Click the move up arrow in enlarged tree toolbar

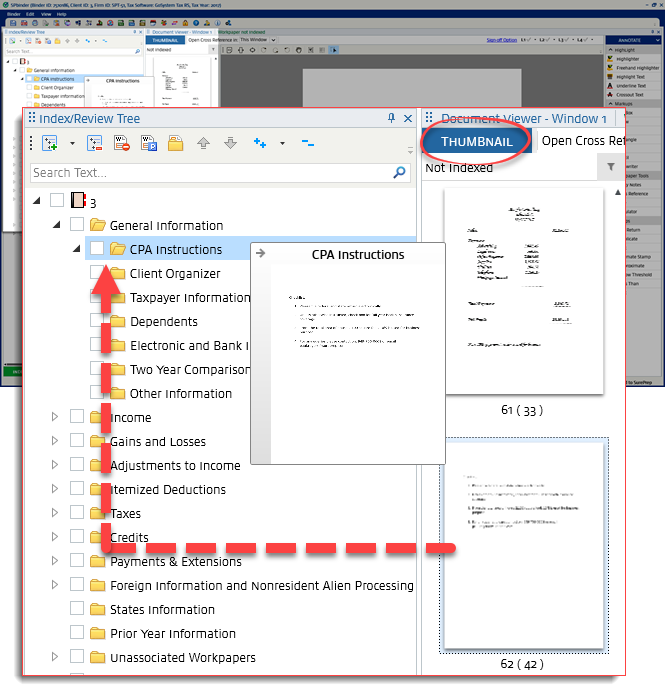click(204, 143)
